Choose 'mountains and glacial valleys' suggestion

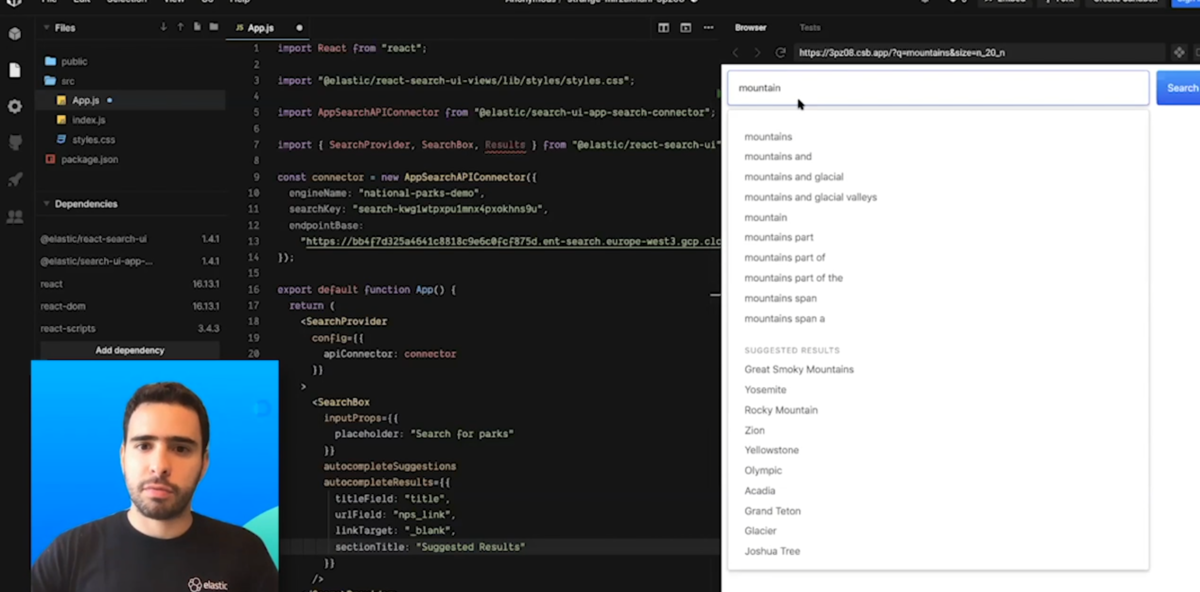tap(810, 197)
